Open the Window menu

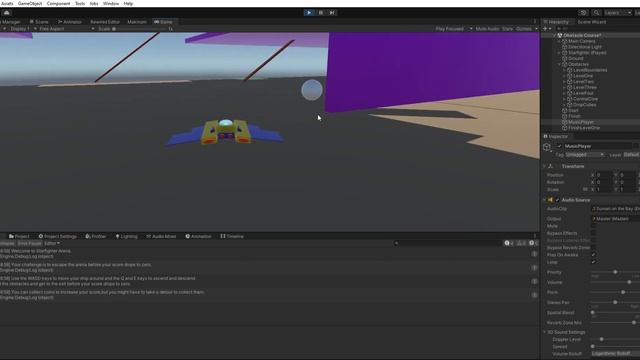click(x=111, y=3)
